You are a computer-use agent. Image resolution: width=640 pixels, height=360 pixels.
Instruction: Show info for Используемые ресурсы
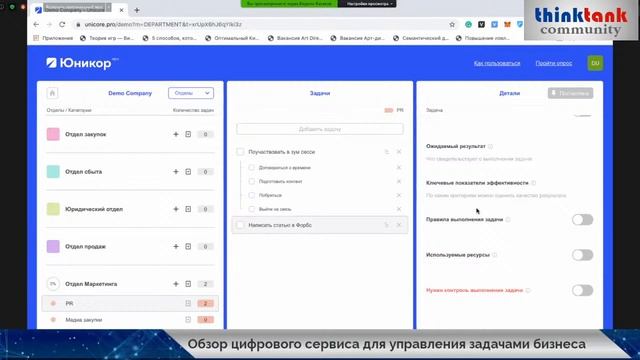tap(495, 255)
